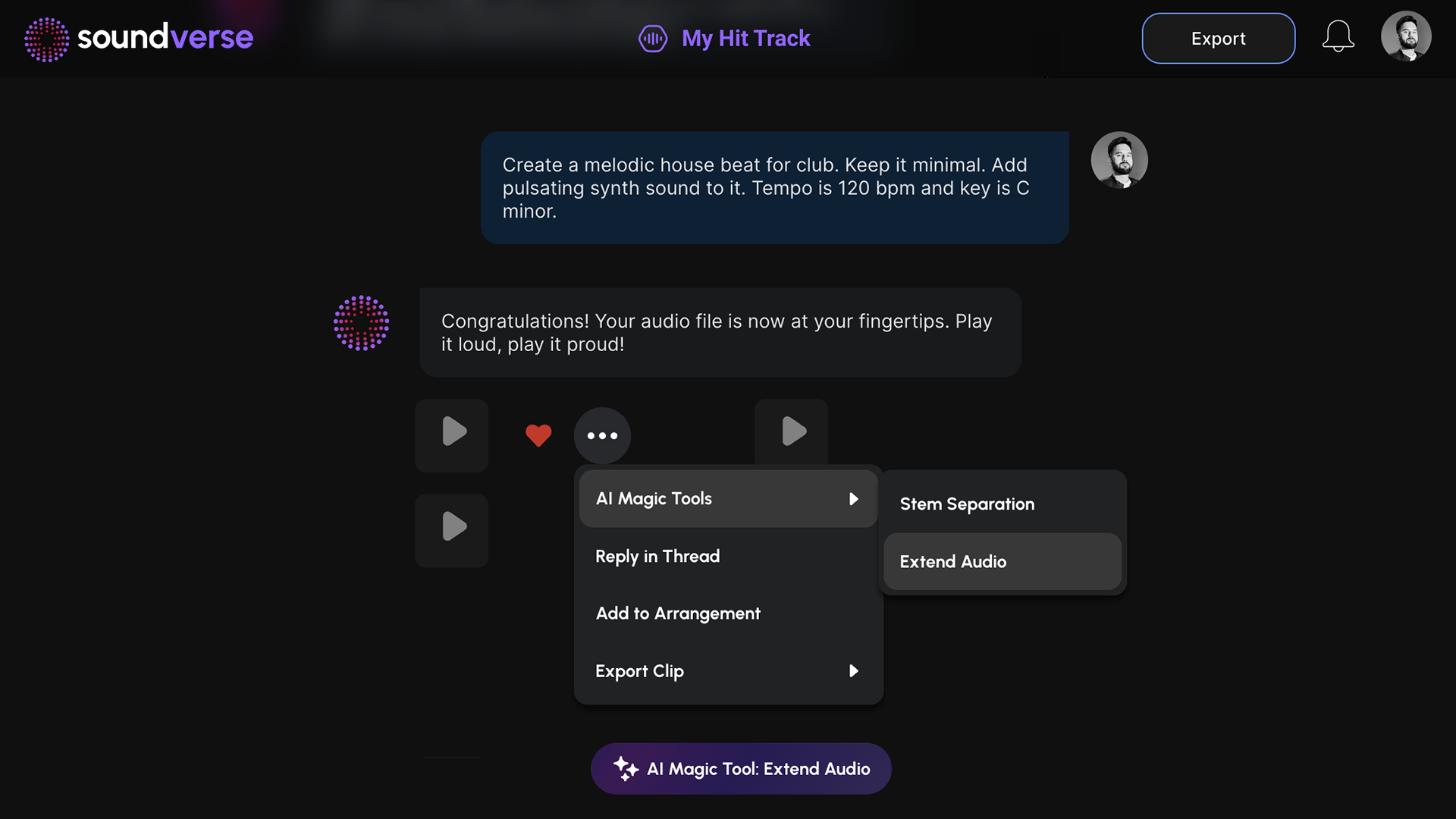Click the AI Magic Tool: Extend Audio button
Screen dimensions: 1456x819
point(741,768)
